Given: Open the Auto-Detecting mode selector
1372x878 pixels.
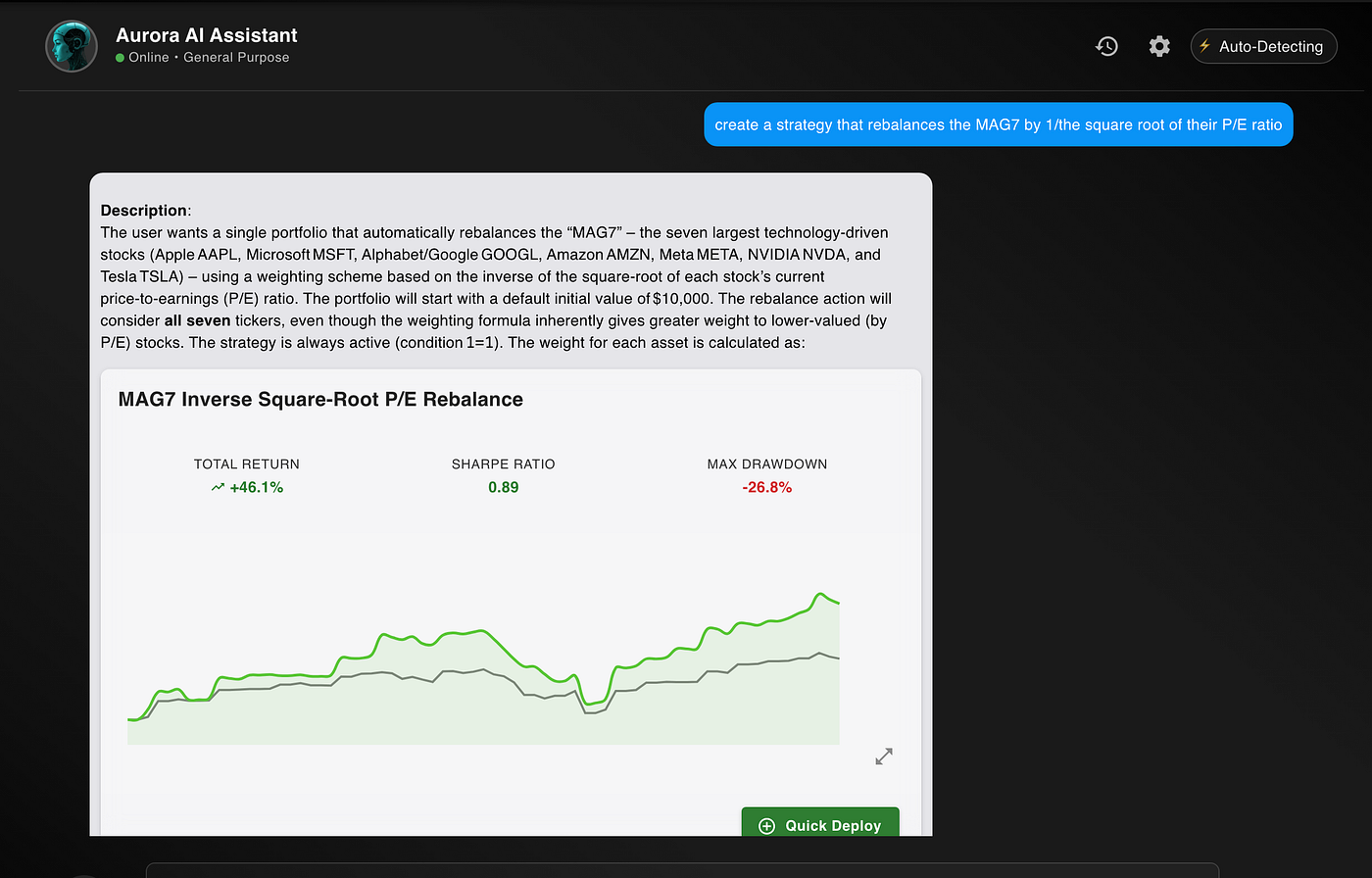Looking at the screenshot, I should coord(1263,46).
